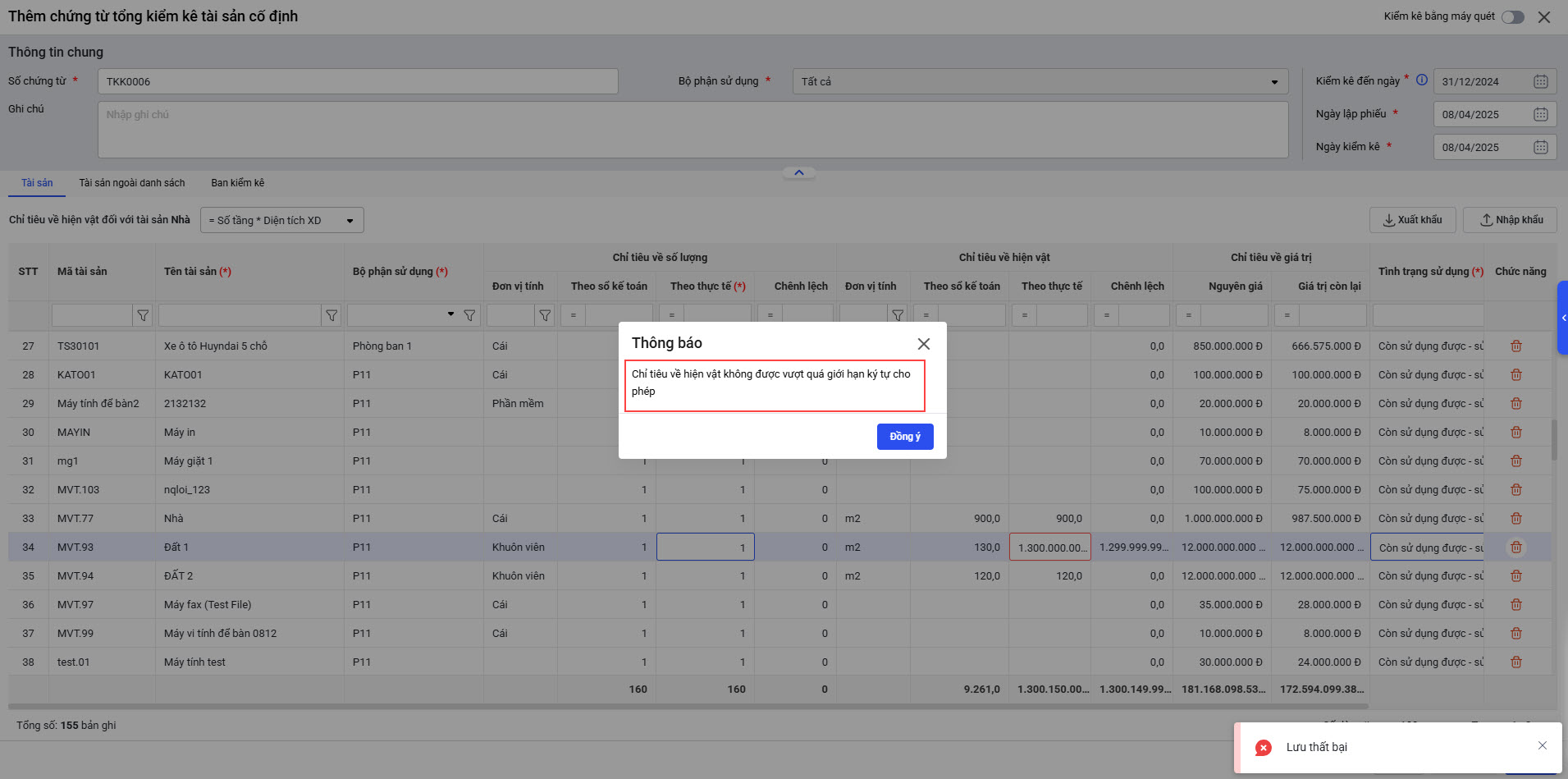Screen dimensions: 1568x779
Task: Click the filter icon for Mã tài sản
Action: coord(143,315)
